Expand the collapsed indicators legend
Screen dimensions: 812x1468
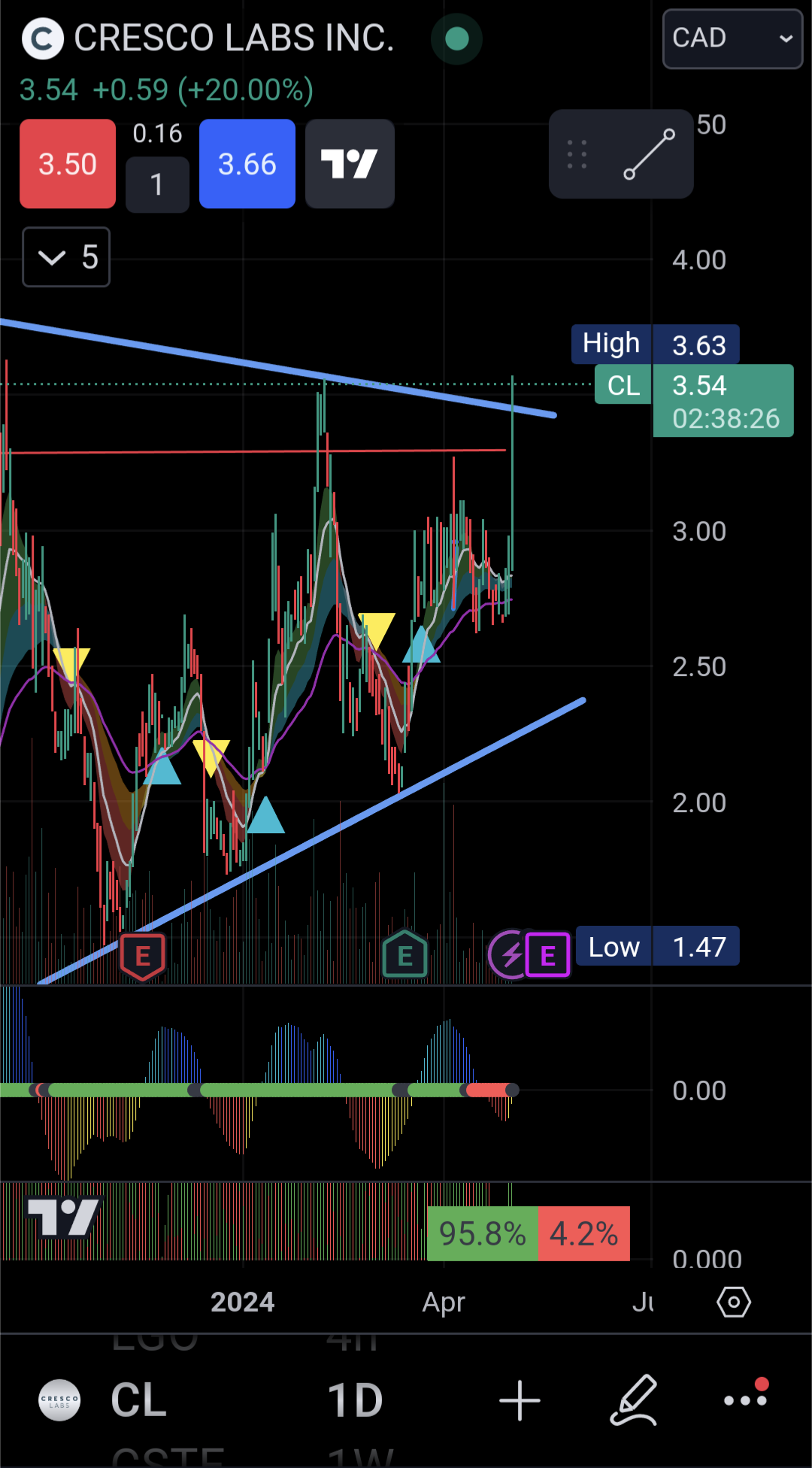66,257
